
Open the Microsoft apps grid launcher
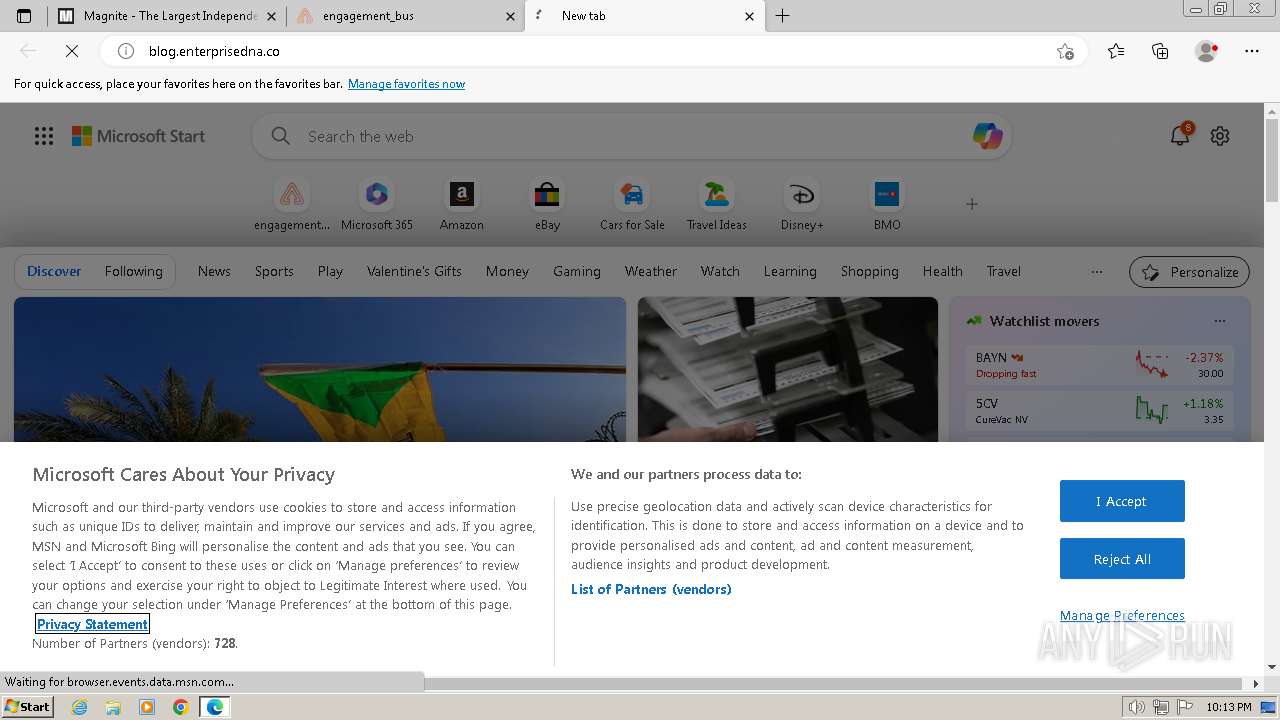coord(44,136)
